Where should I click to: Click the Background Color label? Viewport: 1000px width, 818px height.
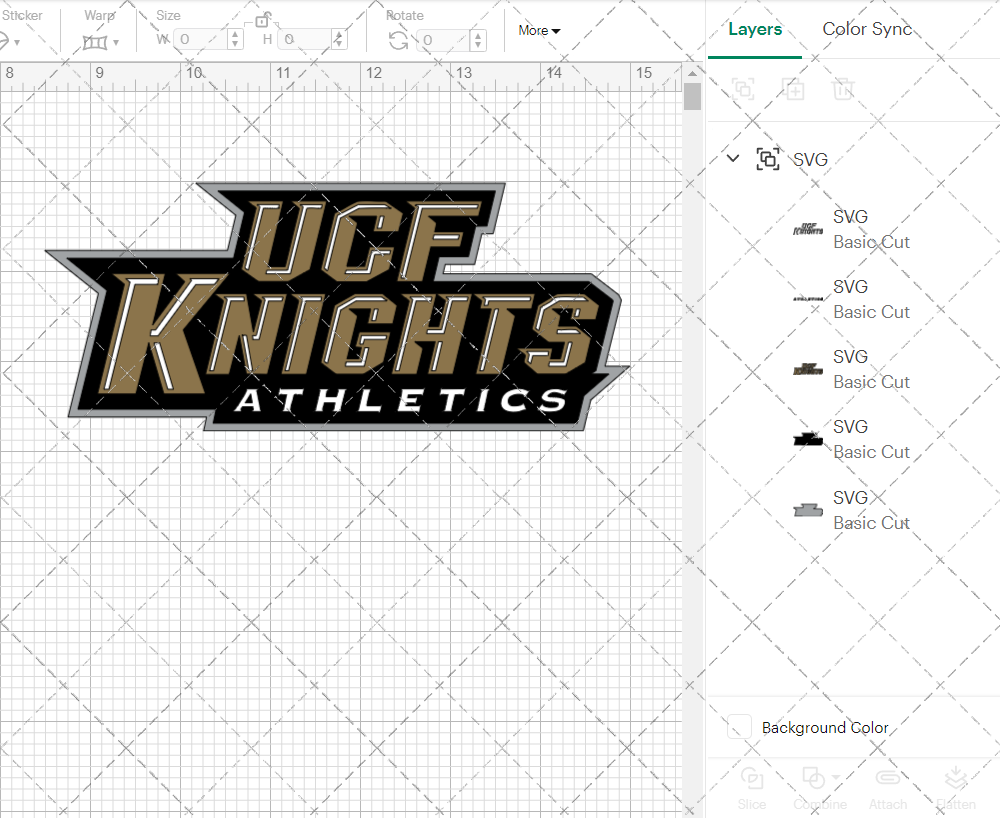tap(825, 727)
